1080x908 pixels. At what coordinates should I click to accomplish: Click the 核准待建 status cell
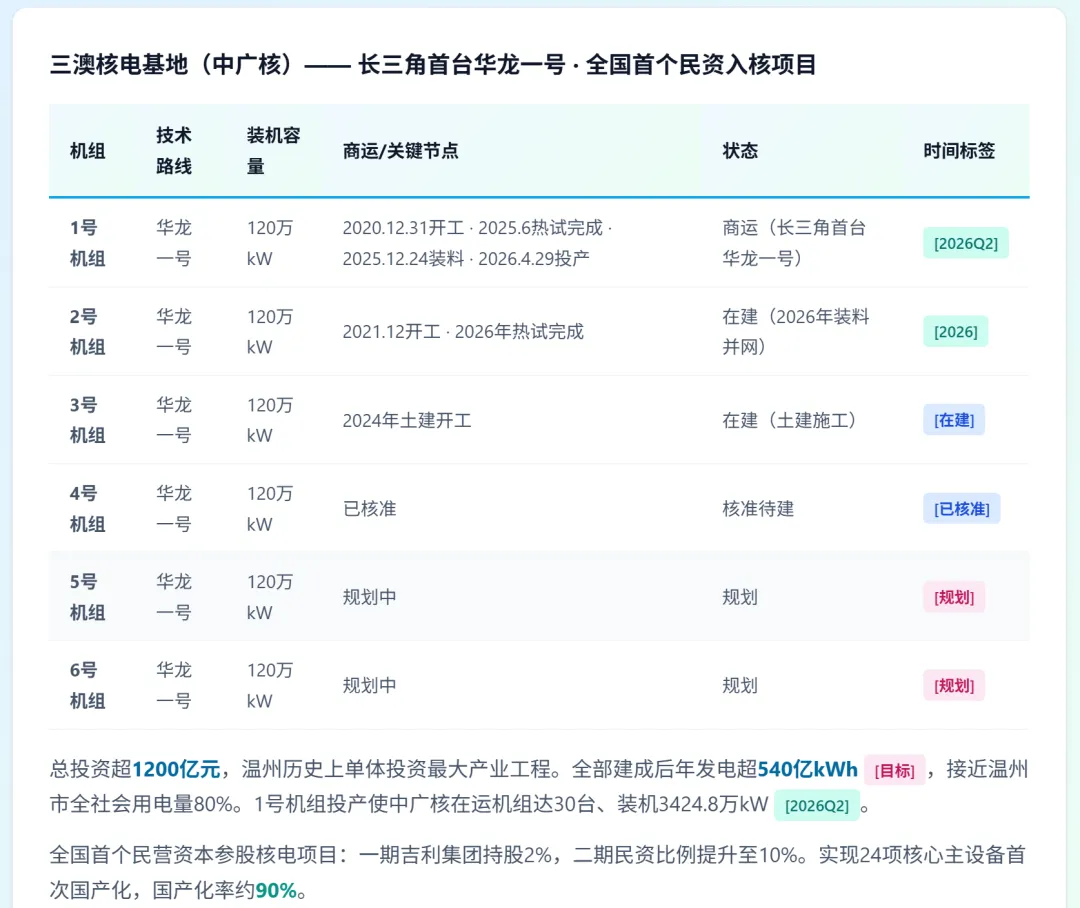click(x=758, y=508)
